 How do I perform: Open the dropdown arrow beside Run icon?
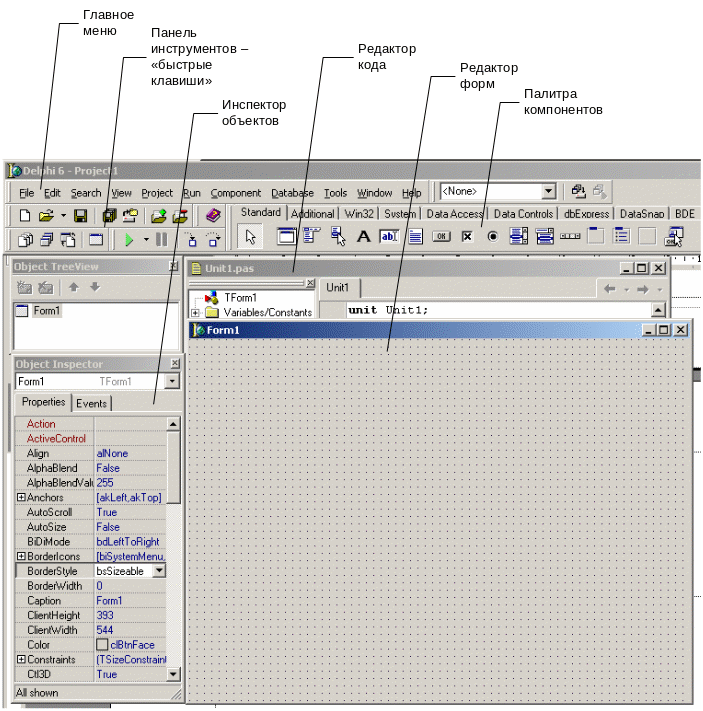(x=146, y=239)
